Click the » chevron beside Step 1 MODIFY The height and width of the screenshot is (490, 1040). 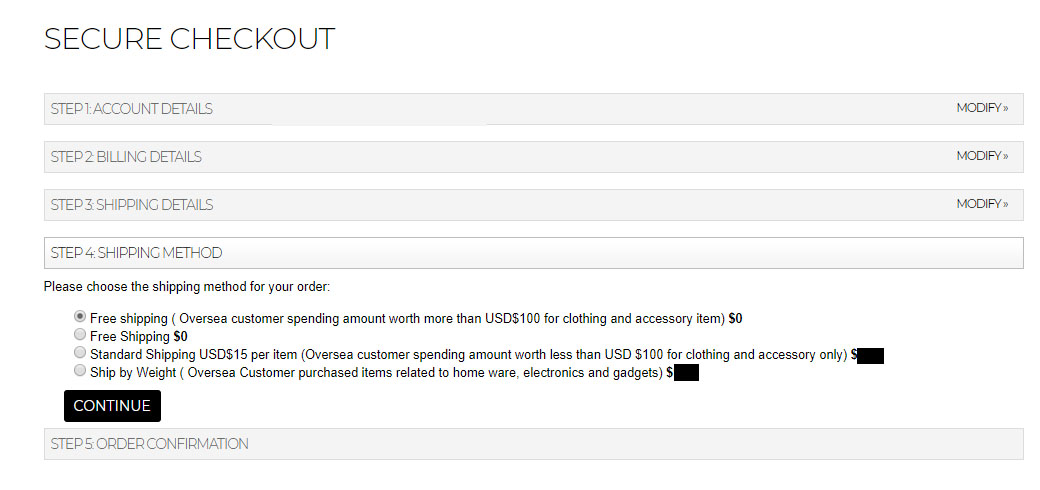tap(1006, 108)
